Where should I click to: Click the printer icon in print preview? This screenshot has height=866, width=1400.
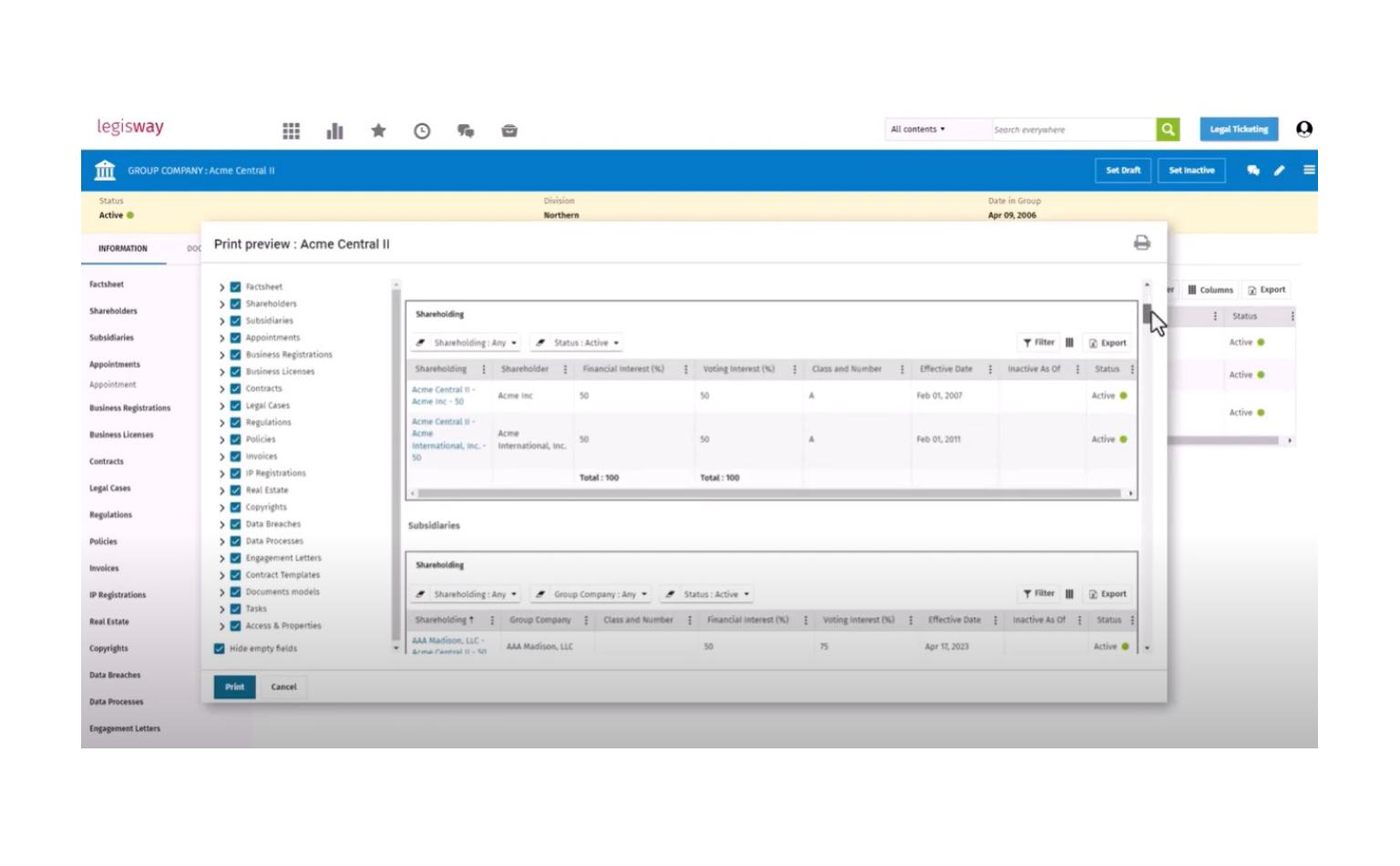1142,242
